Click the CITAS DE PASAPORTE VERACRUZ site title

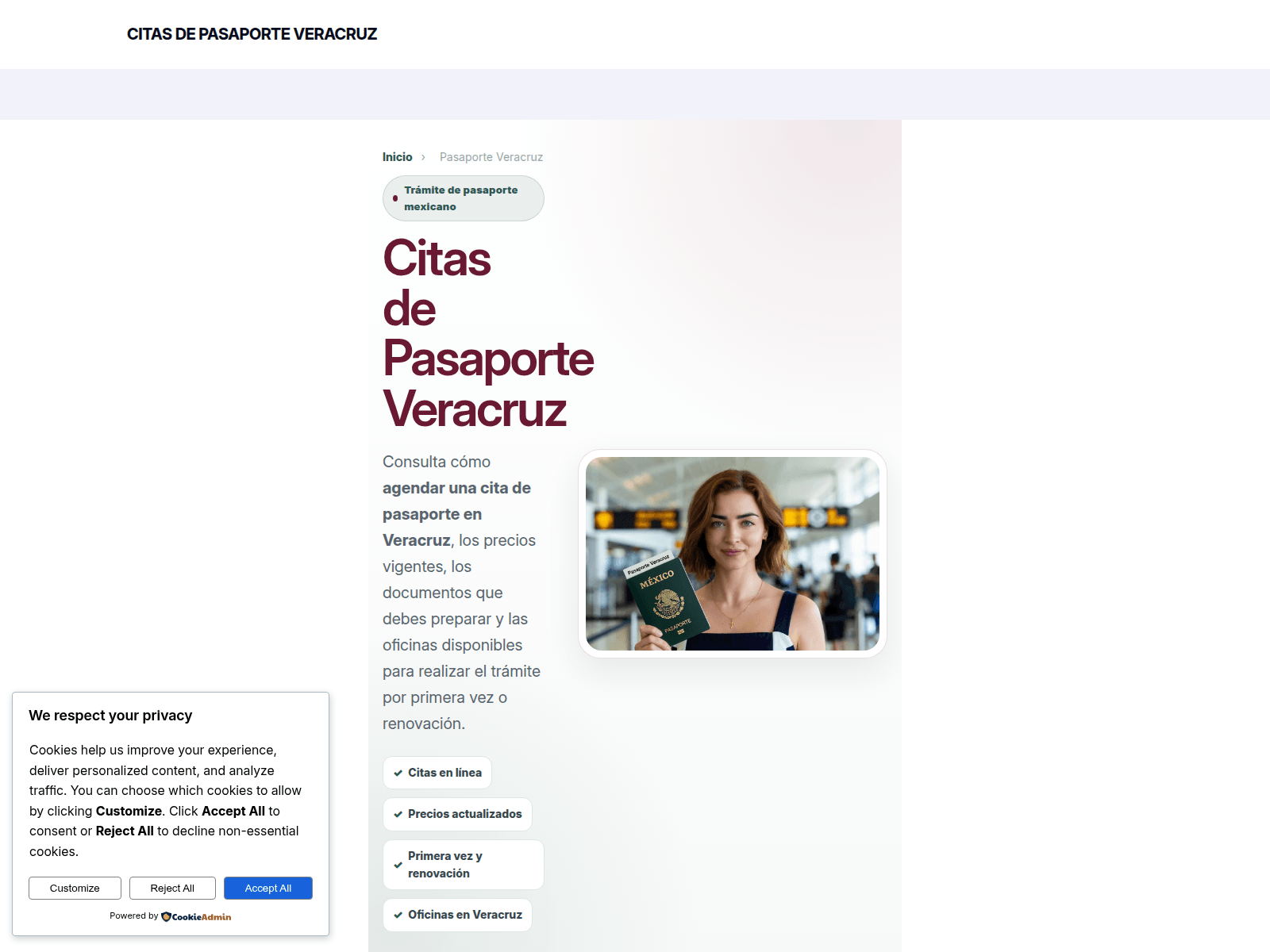[x=252, y=34]
